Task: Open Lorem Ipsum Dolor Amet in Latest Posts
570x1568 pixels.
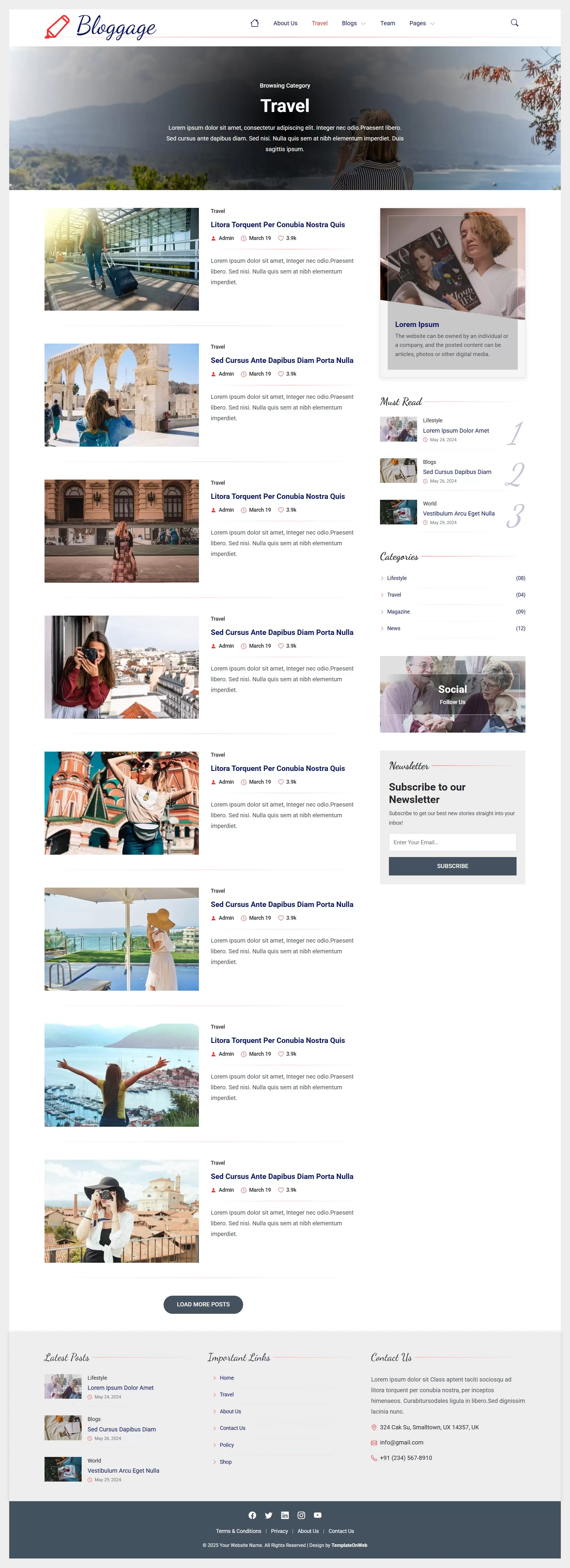Action: [121, 1388]
